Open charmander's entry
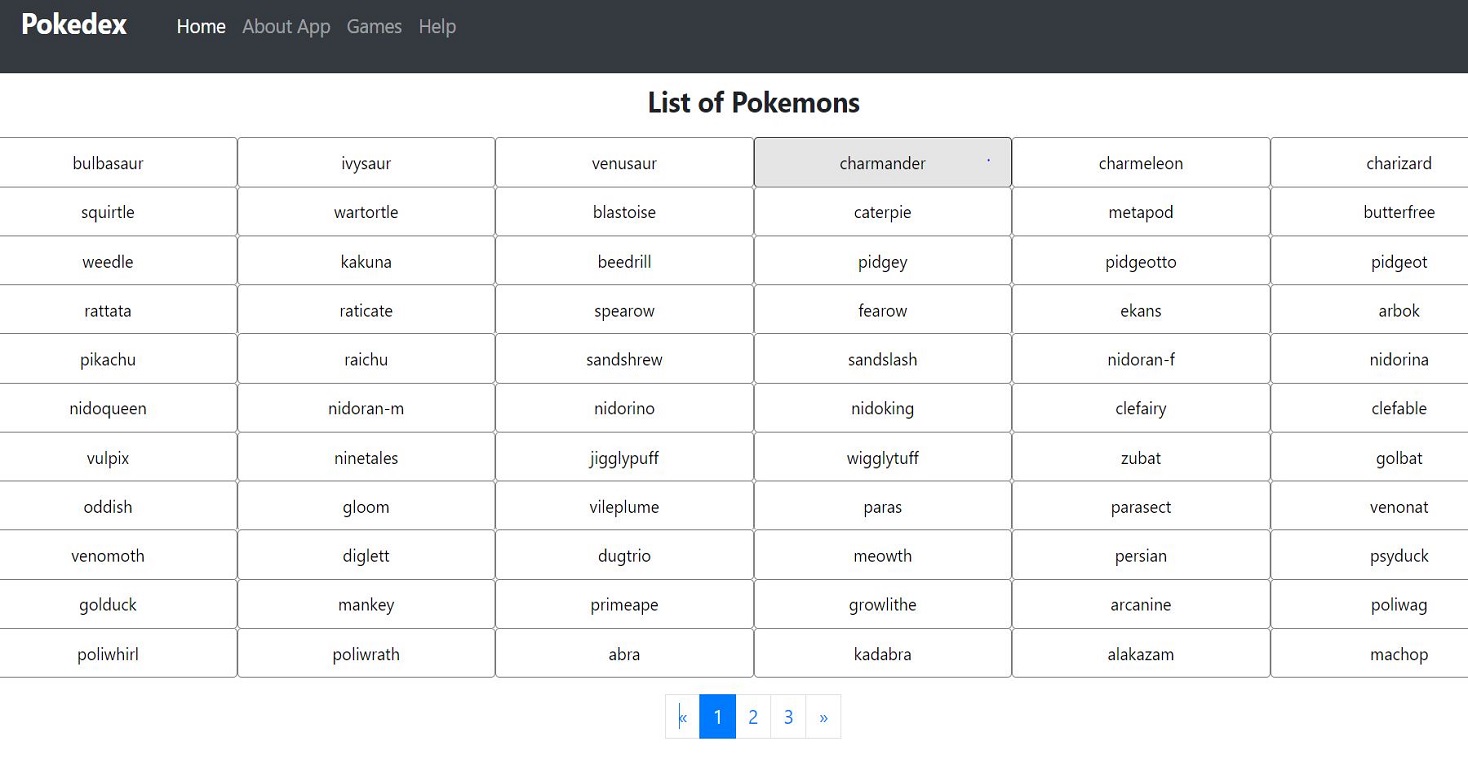This screenshot has width=1468, height=757. (882, 162)
